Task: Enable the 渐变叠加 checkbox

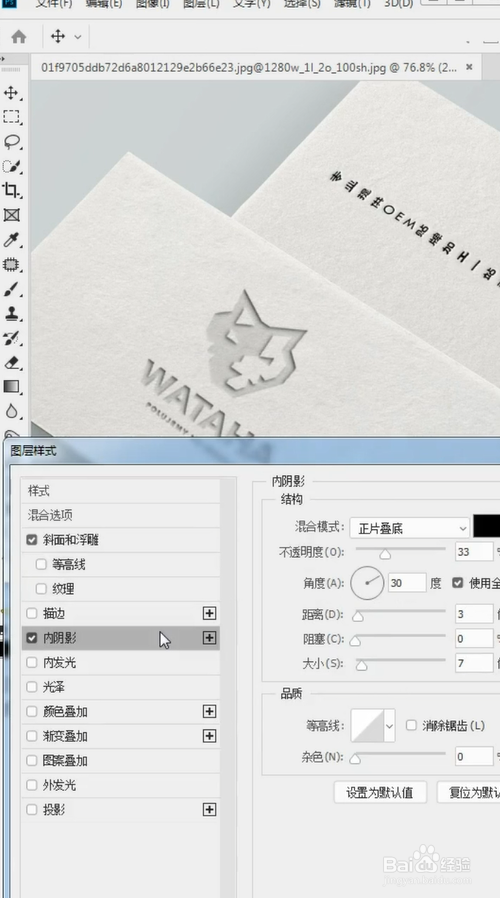Action: point(32,736)
